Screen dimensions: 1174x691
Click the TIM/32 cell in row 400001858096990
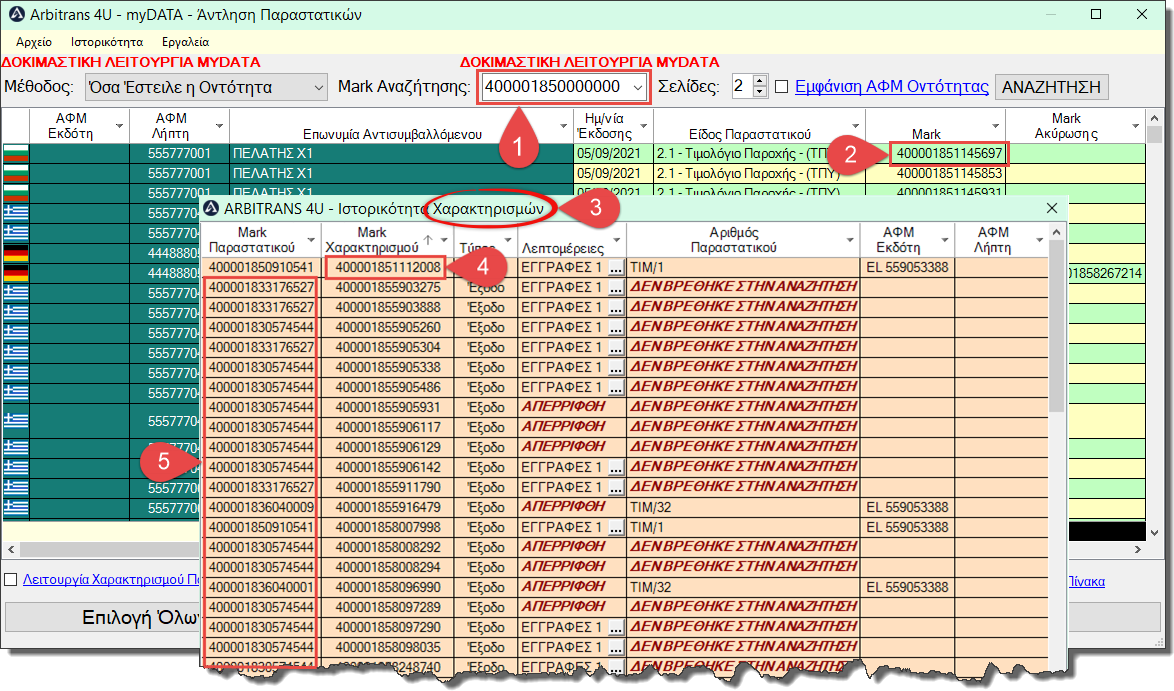pyautogui.click(x=743, y=588)
